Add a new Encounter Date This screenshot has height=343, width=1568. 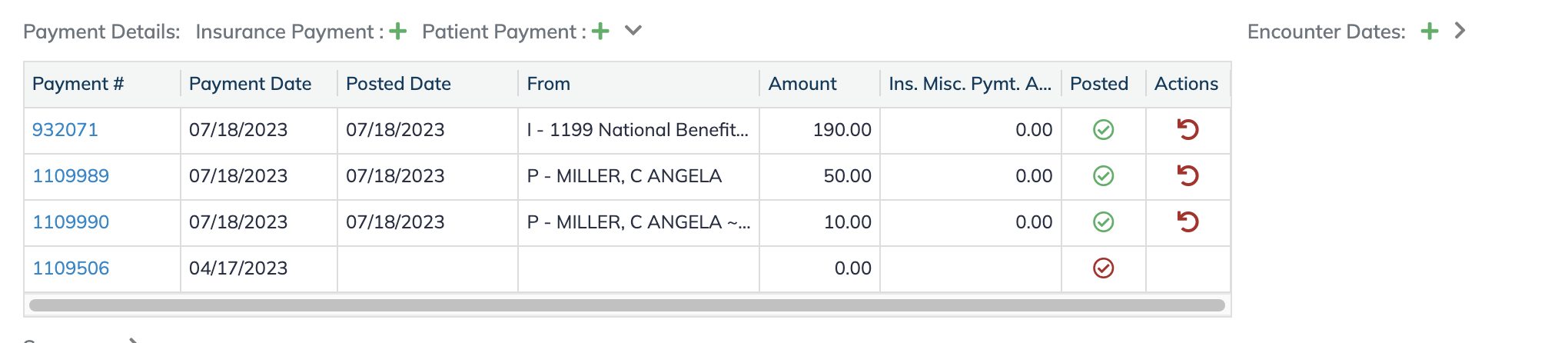pos(1429,32)
